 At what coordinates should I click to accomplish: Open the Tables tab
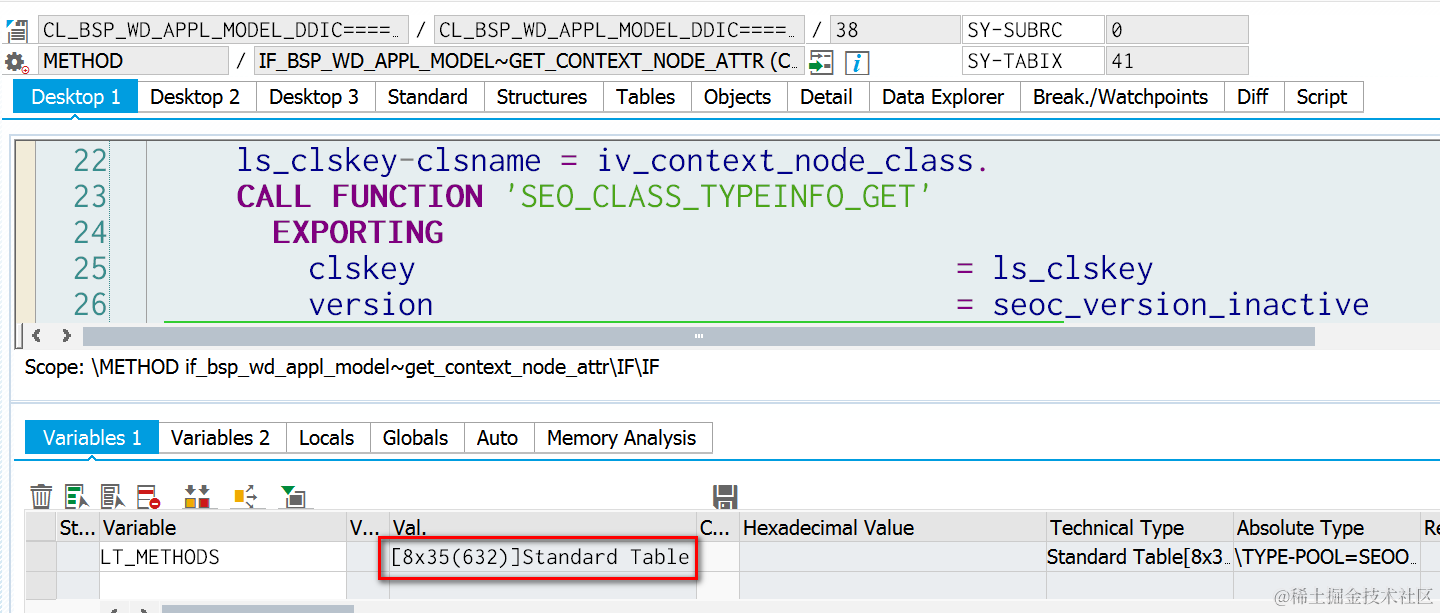point(645,97)
